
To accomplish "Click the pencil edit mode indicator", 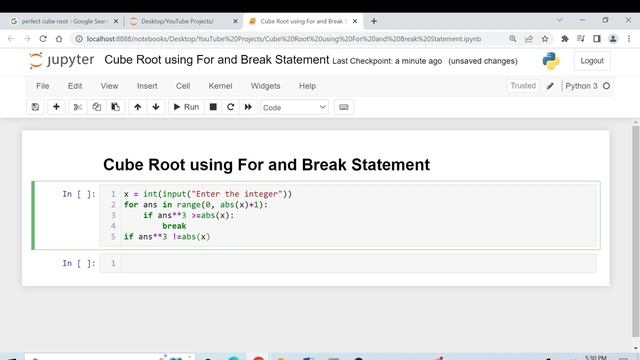I will (550, 86).
